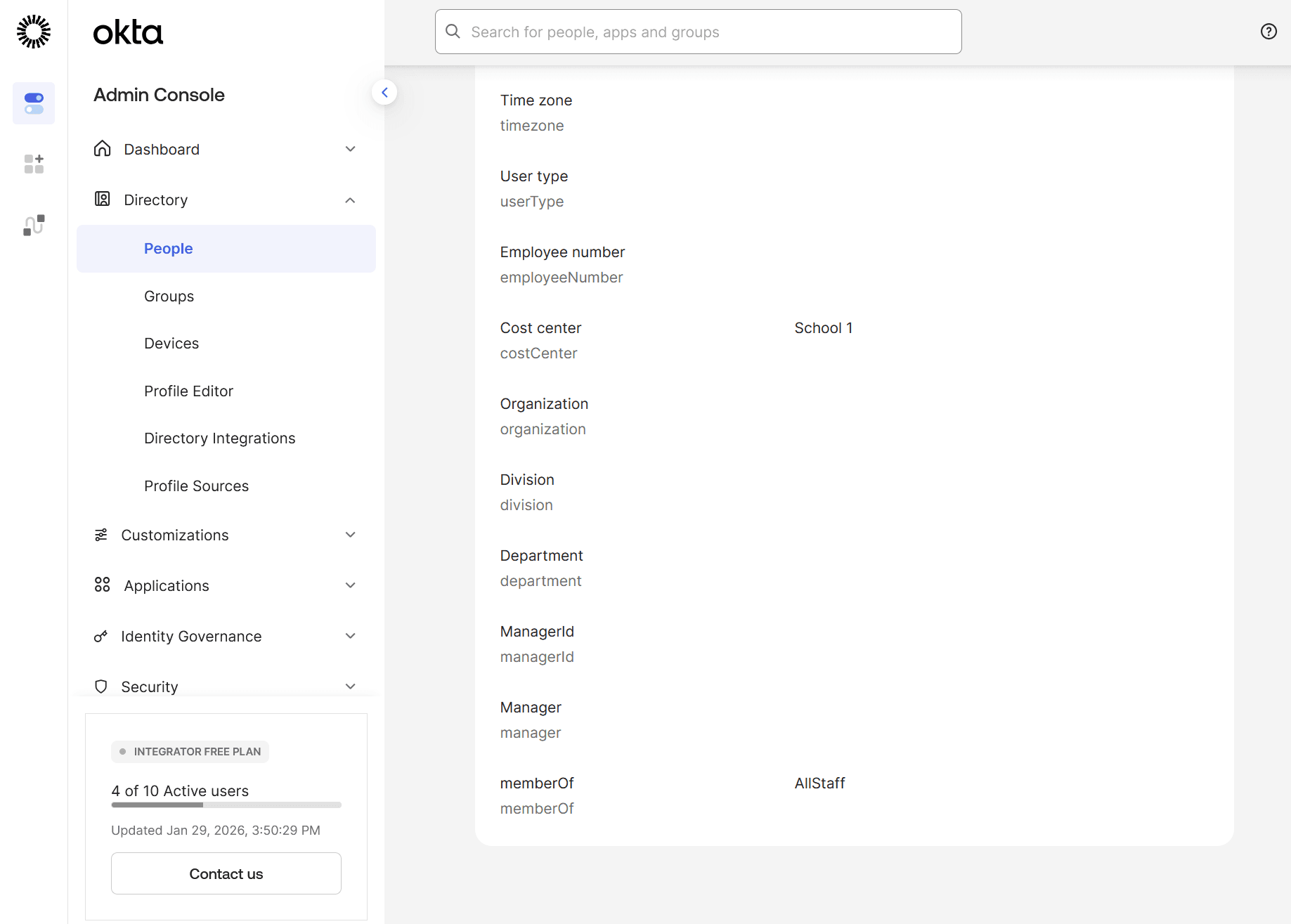Select People in the Directory menu

point(168,248)
